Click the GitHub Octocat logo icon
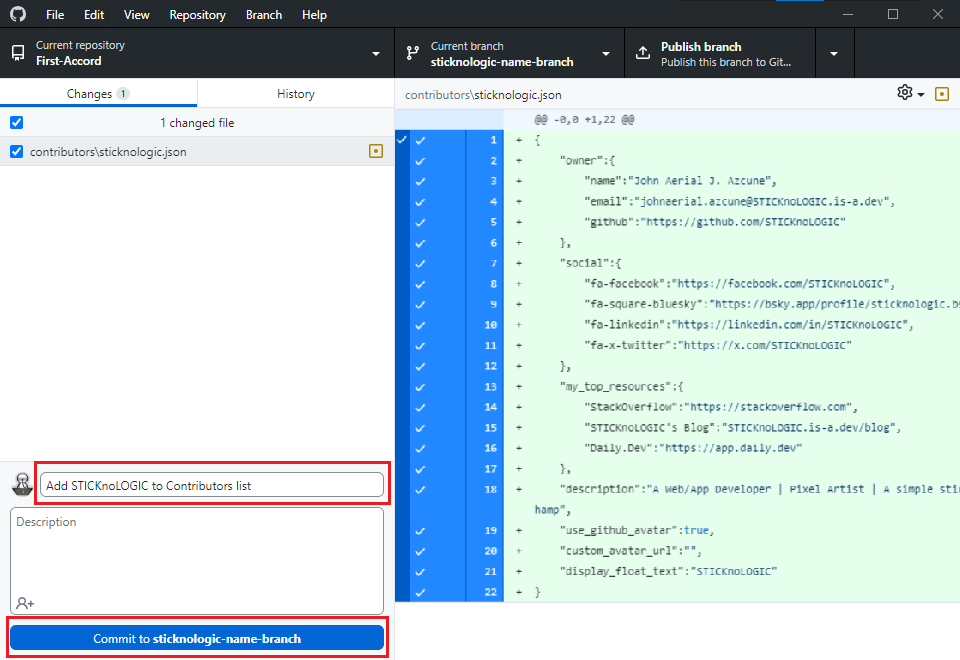The height and width of the screenshot is (660, 960). coord(18,14)
